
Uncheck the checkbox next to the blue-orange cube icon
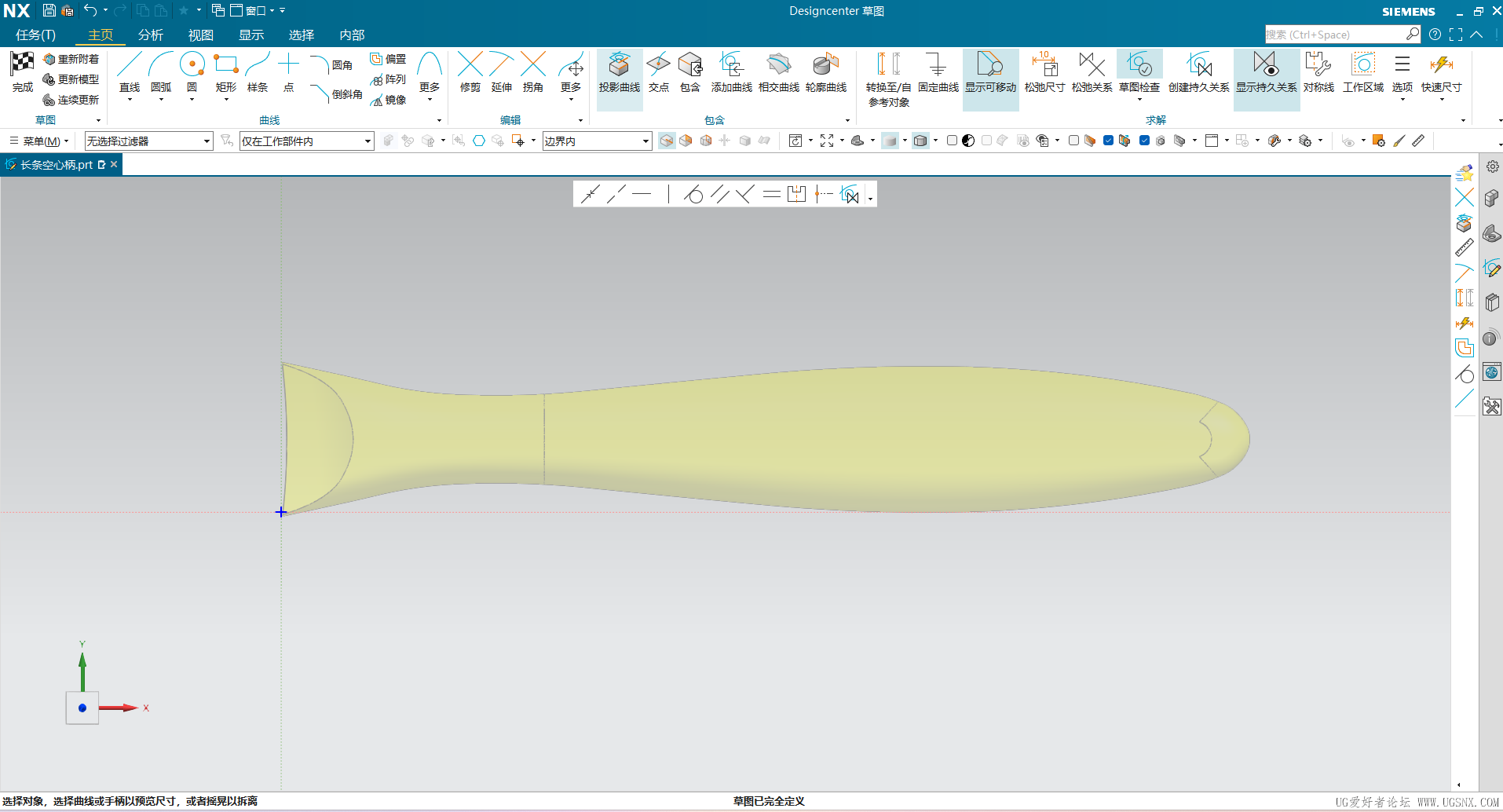[x=1108, y=141]
